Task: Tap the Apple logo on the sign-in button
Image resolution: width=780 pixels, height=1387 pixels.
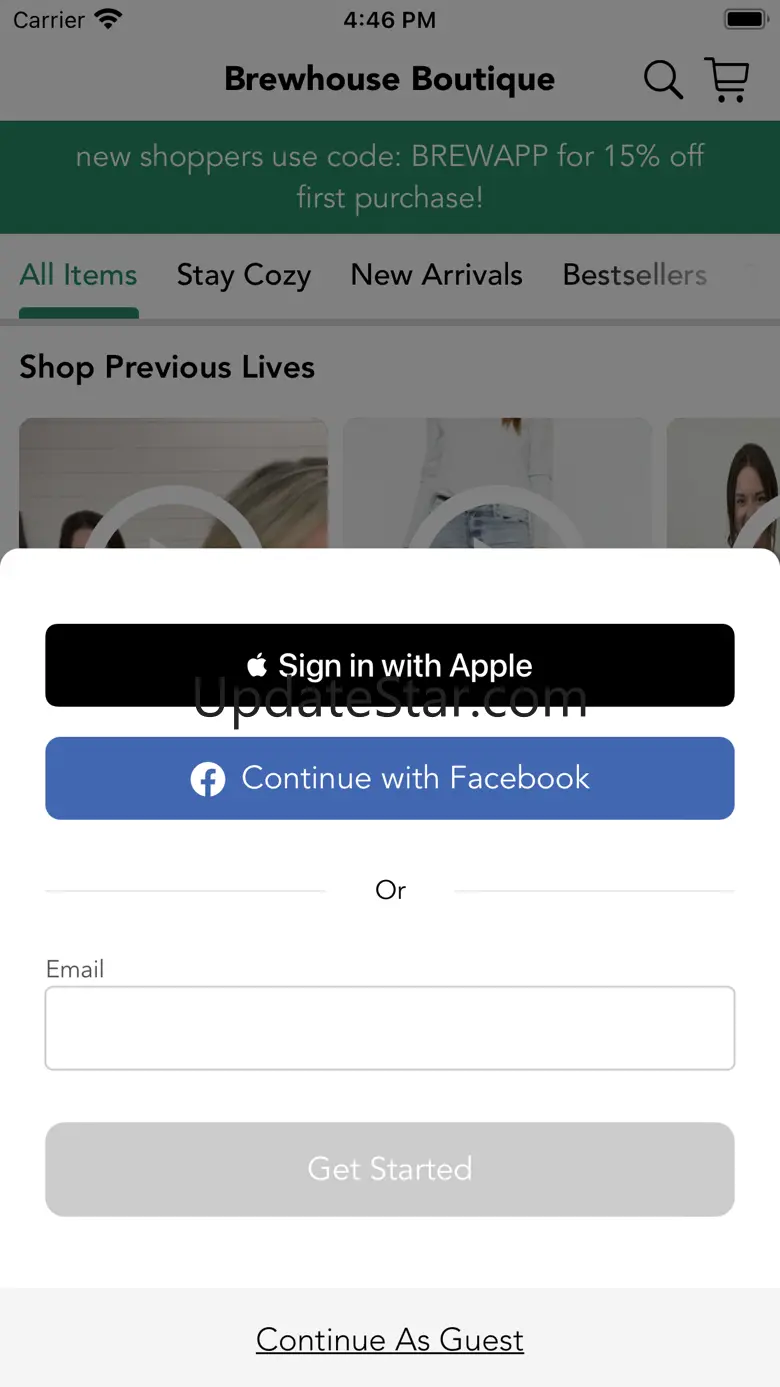Action: point(257,665)
